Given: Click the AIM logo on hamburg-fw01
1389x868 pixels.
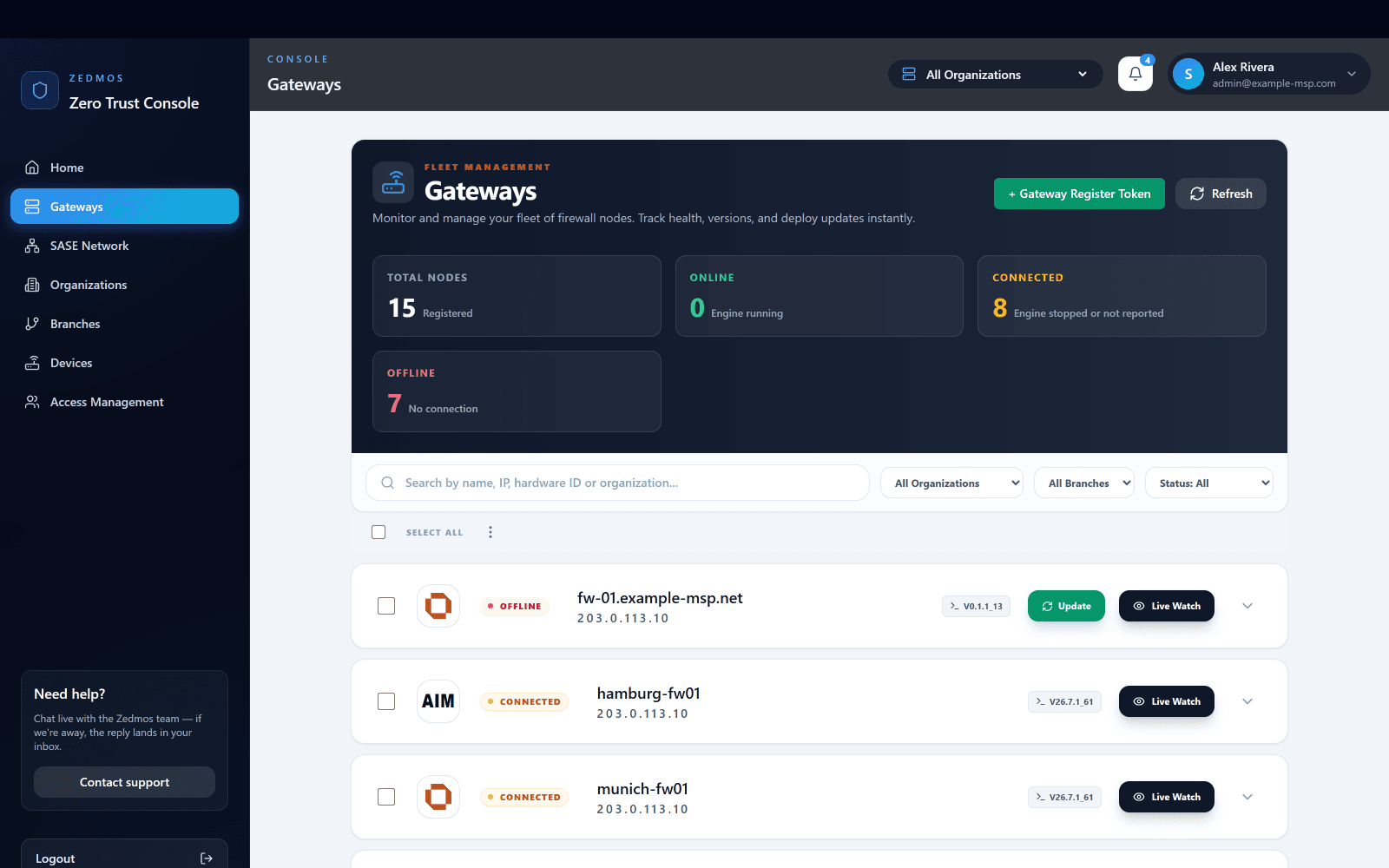Looking at the screenshot, I should pos(438,701).
